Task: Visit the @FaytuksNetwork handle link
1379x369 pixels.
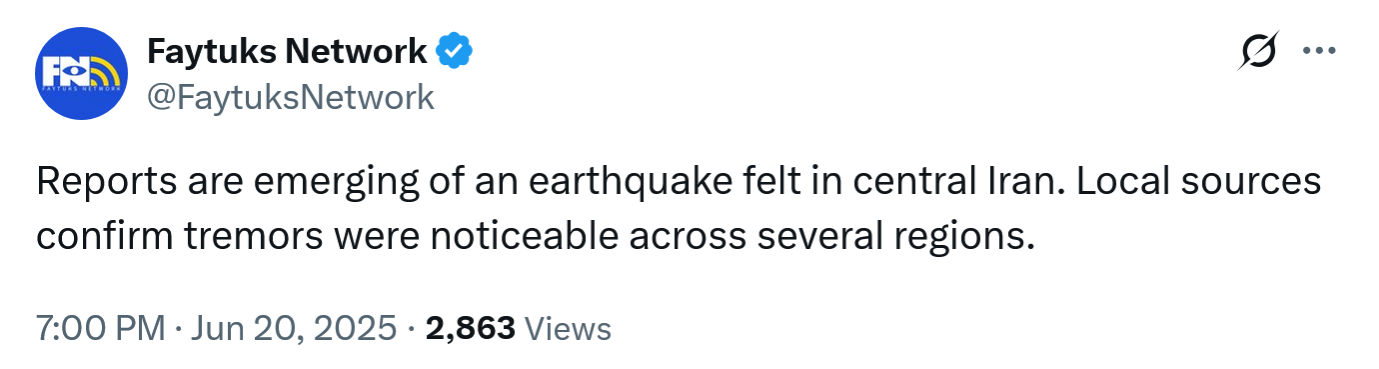Action: pyautogui.click(x=291, y=97)
